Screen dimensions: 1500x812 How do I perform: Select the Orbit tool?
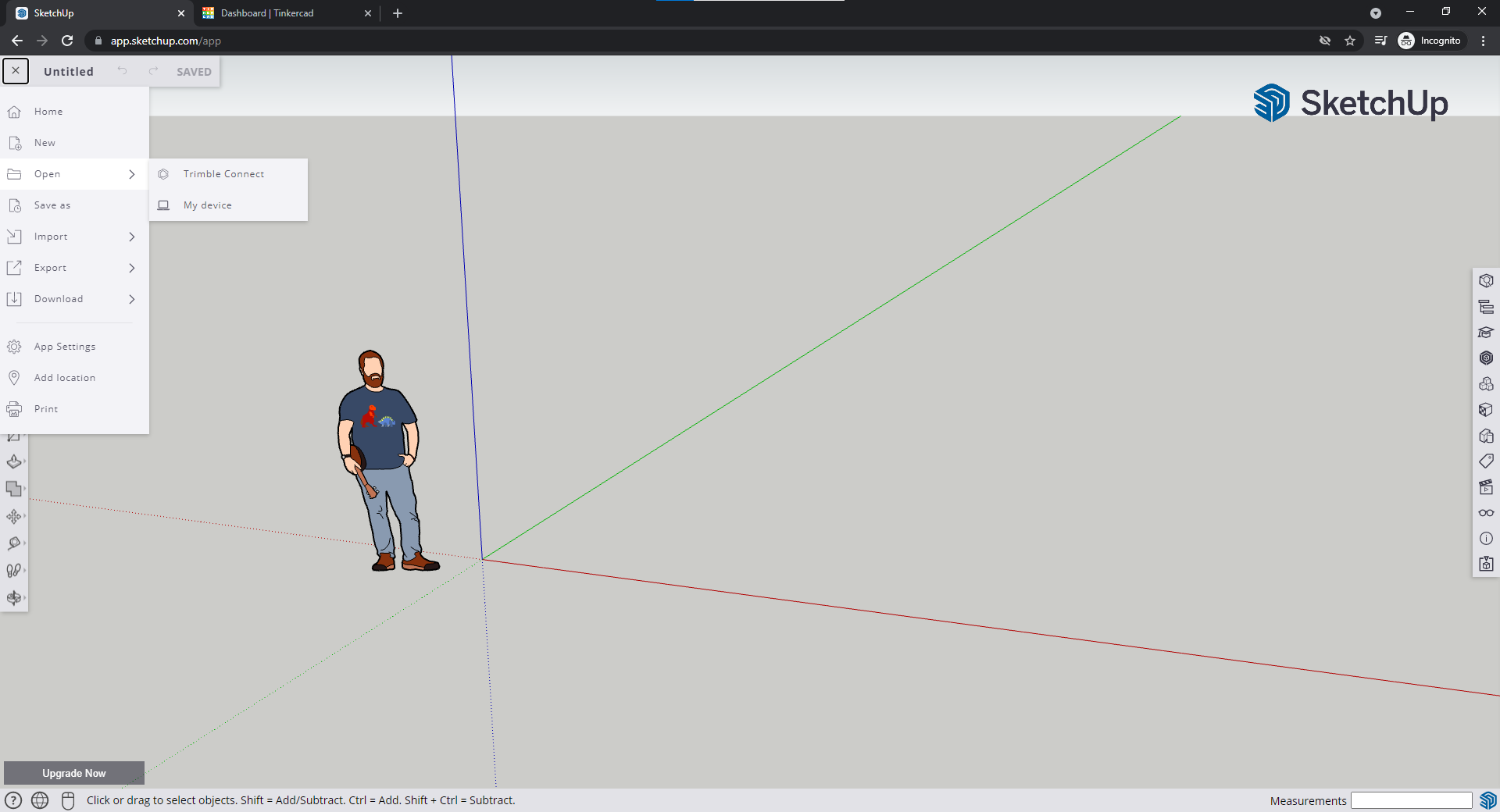[x=13, y=598]
